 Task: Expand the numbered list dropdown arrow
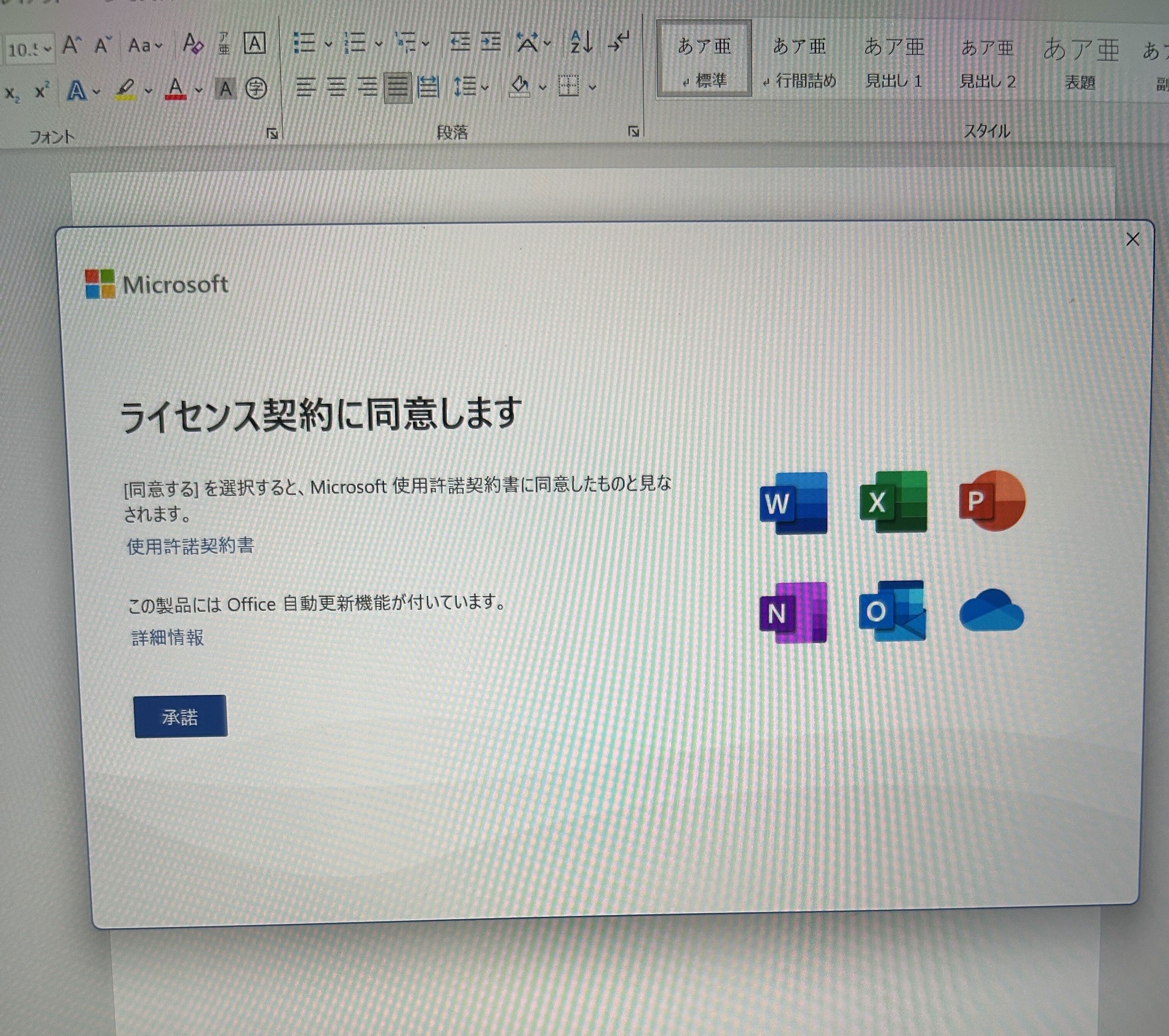[378, 43]
